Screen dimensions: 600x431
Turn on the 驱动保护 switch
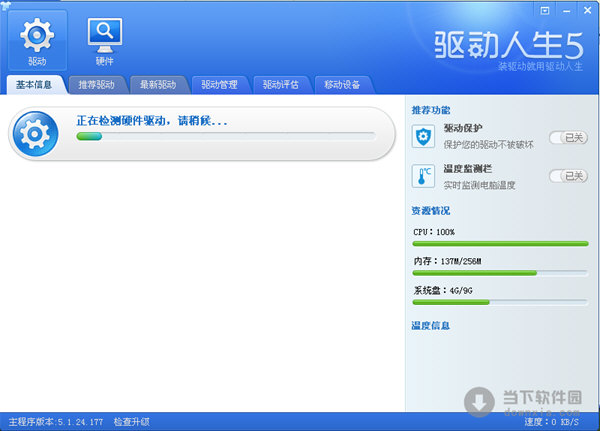click(568, 137)
